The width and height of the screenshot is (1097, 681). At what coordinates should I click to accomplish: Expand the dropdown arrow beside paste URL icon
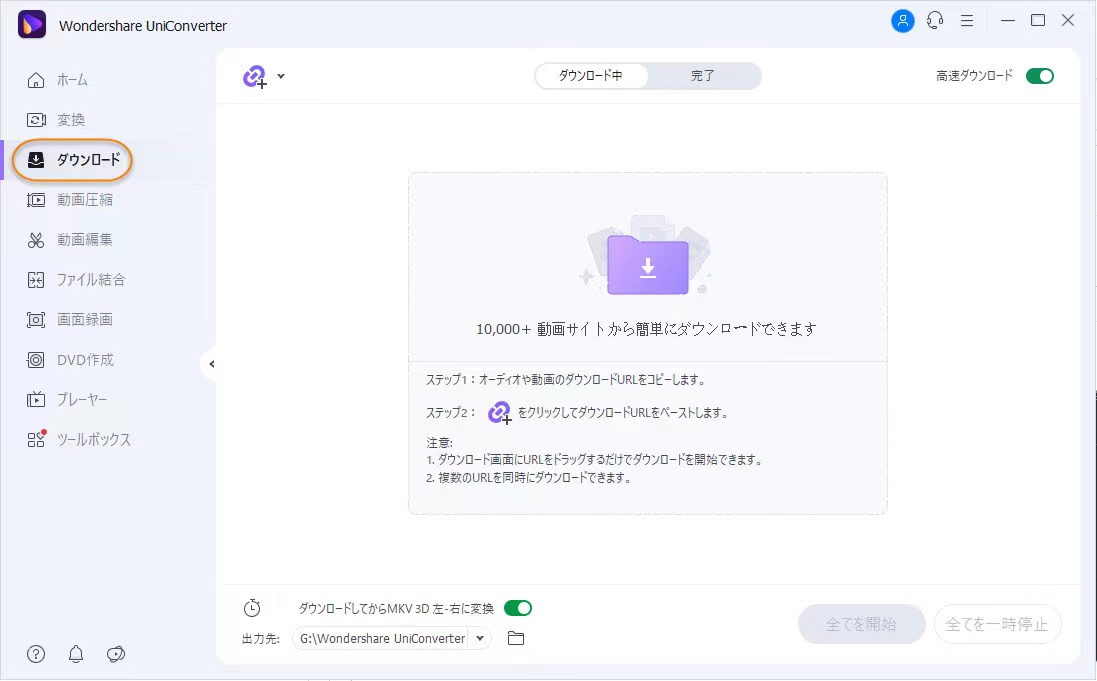pos(281,76)
